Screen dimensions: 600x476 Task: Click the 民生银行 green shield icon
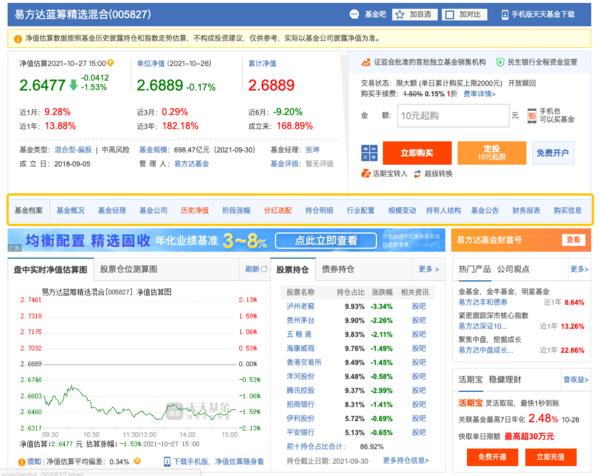pyautogui.click(x=500, y=62)
